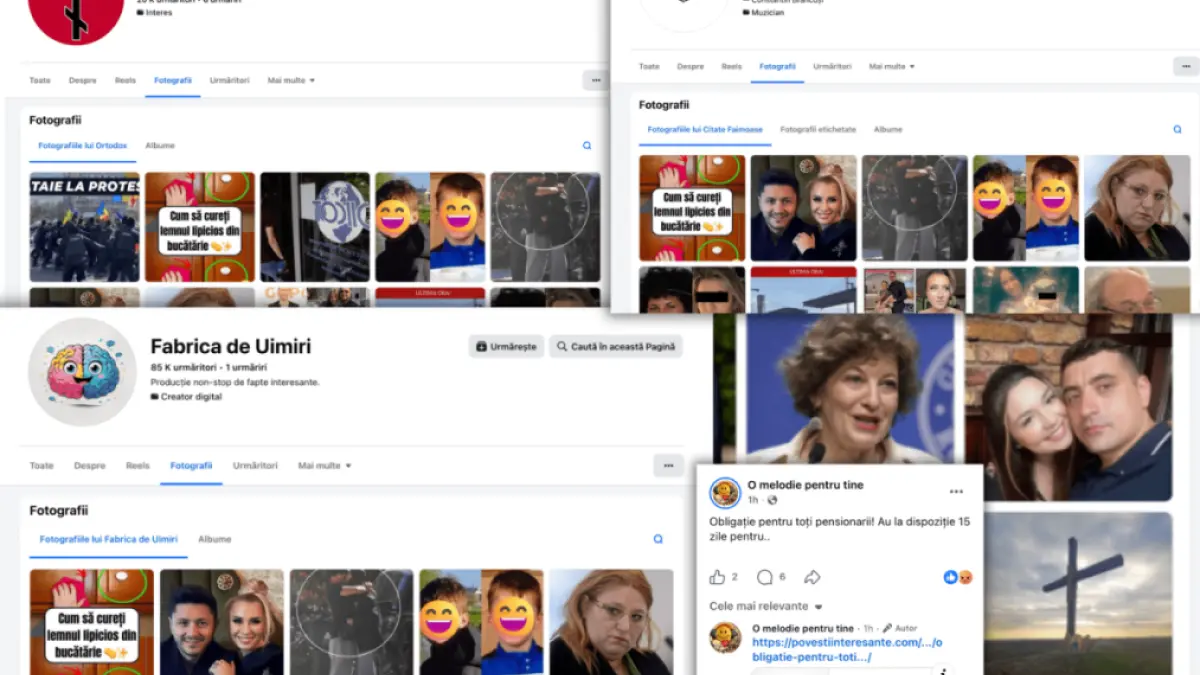
Task: Open Albume on the Ortodox page
Action: point(160,146)
